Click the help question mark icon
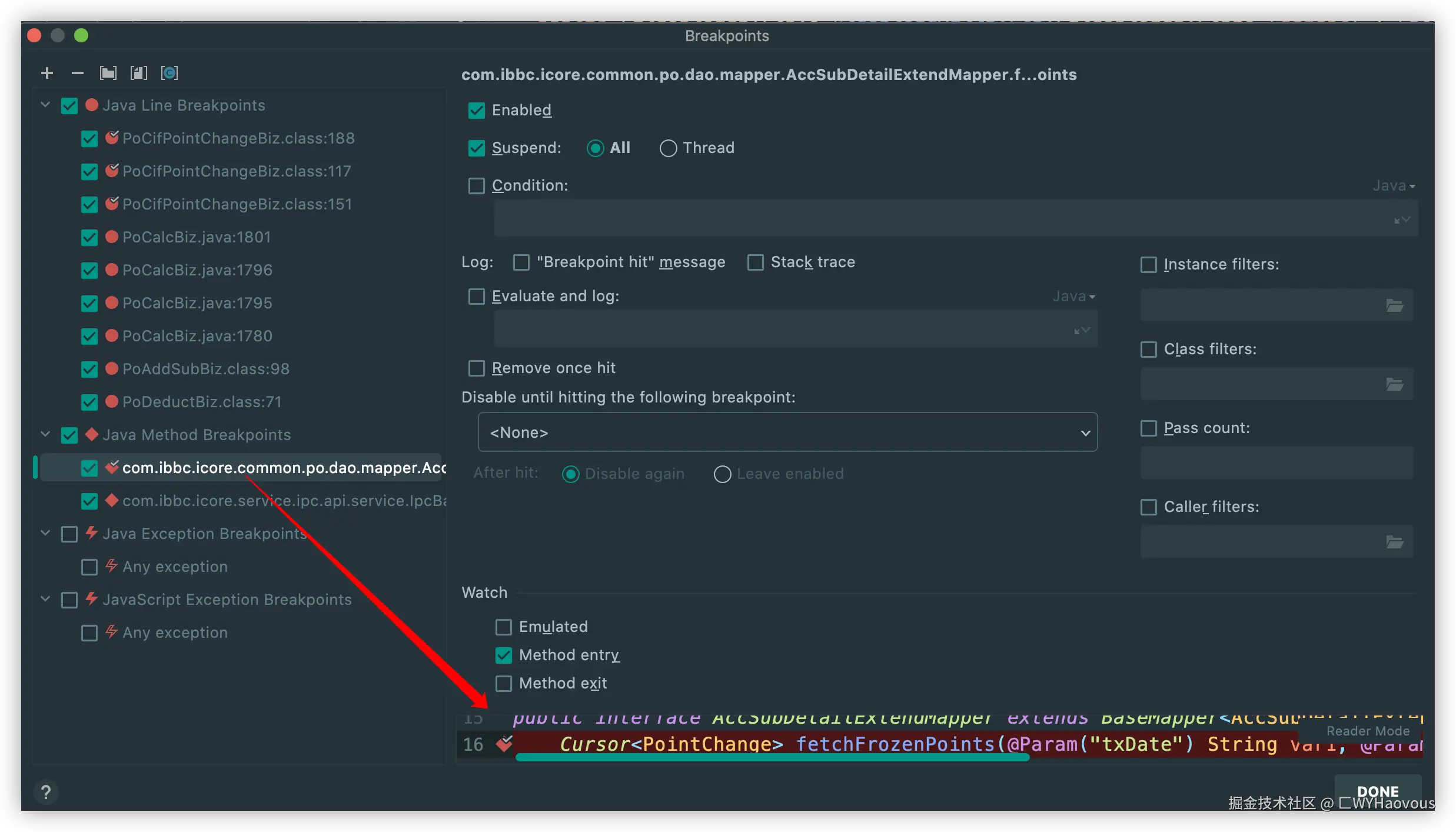This screenshot has height=832, width=1456. coord(46,793)
